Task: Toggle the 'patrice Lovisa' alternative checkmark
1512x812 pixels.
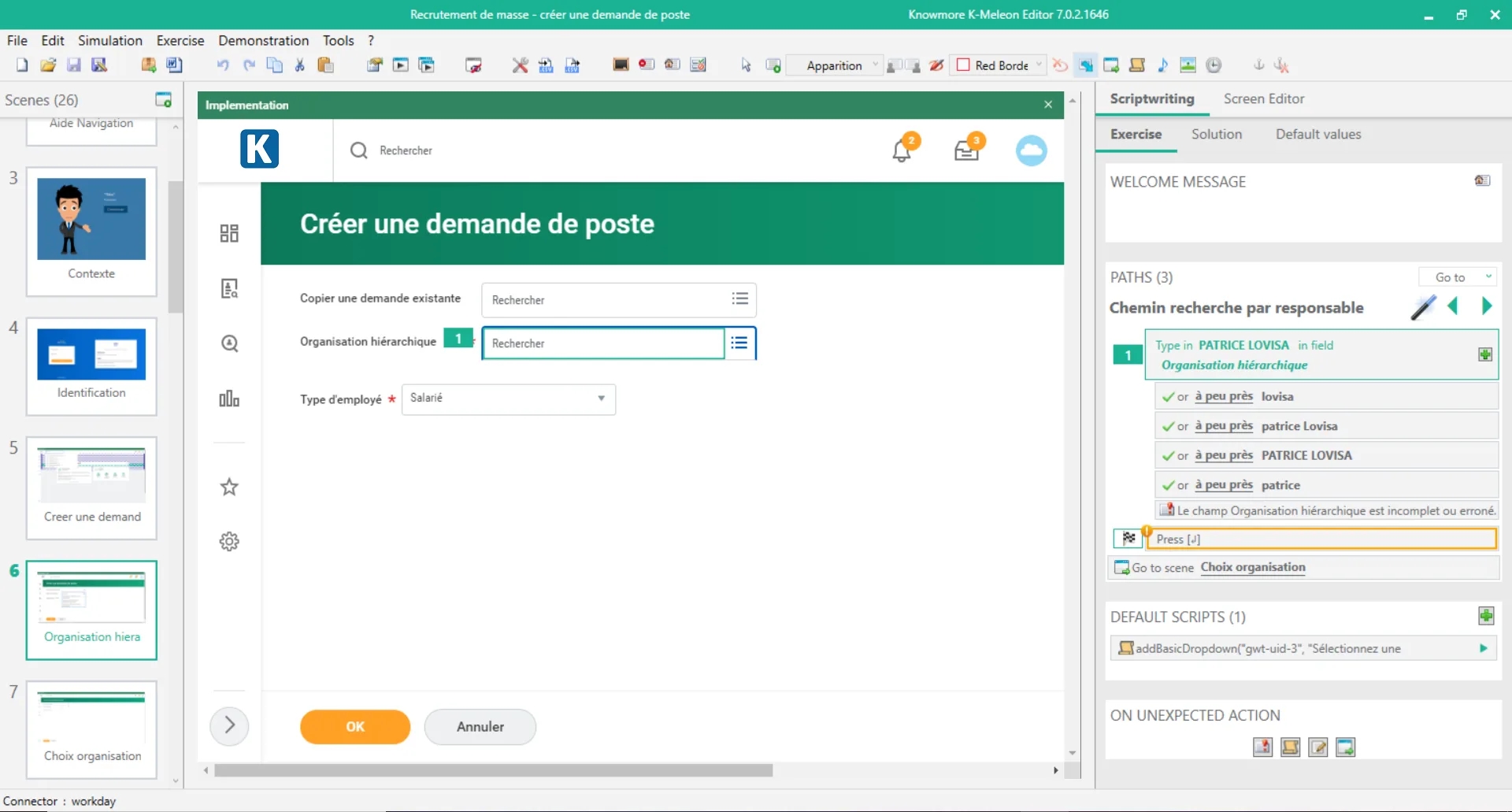Action: pyautogui.click(x=1169, y=427)
